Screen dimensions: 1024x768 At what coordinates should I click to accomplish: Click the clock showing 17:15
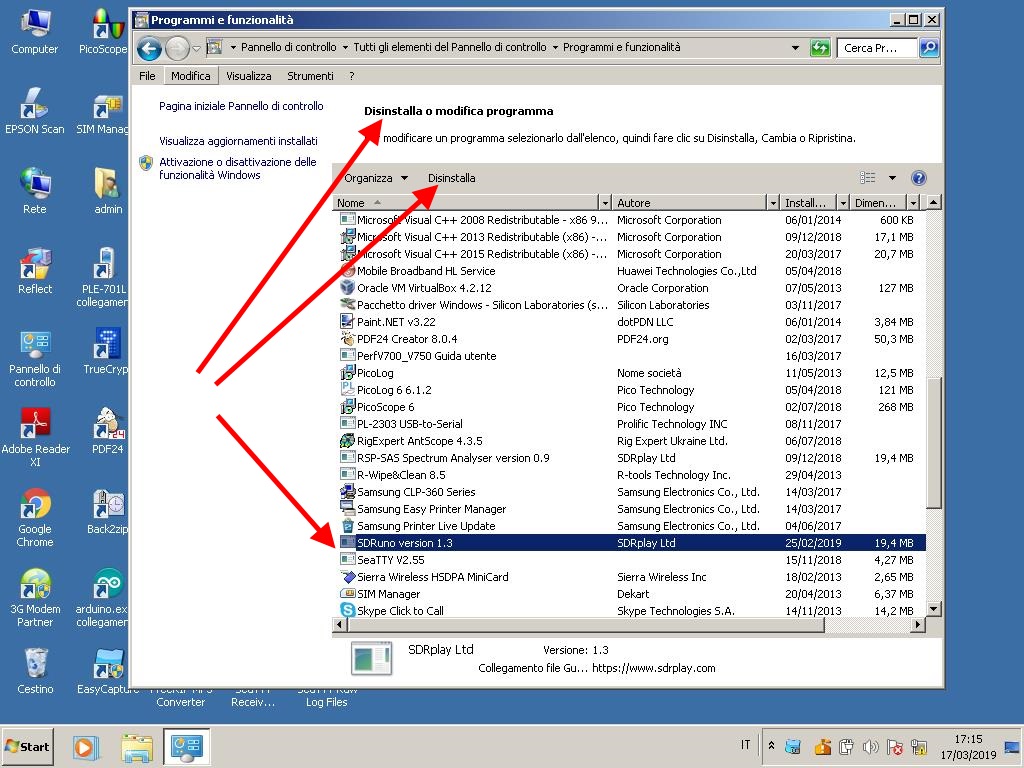tap(968, 739)
